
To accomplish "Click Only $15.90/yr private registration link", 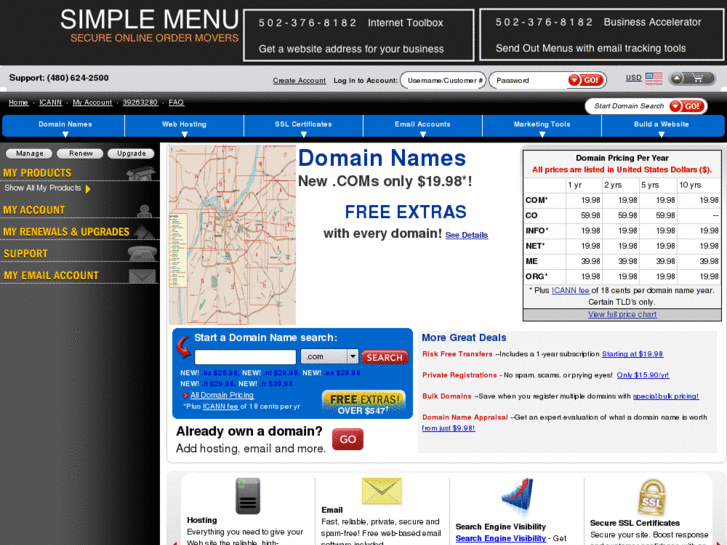I will coord(643,375).
